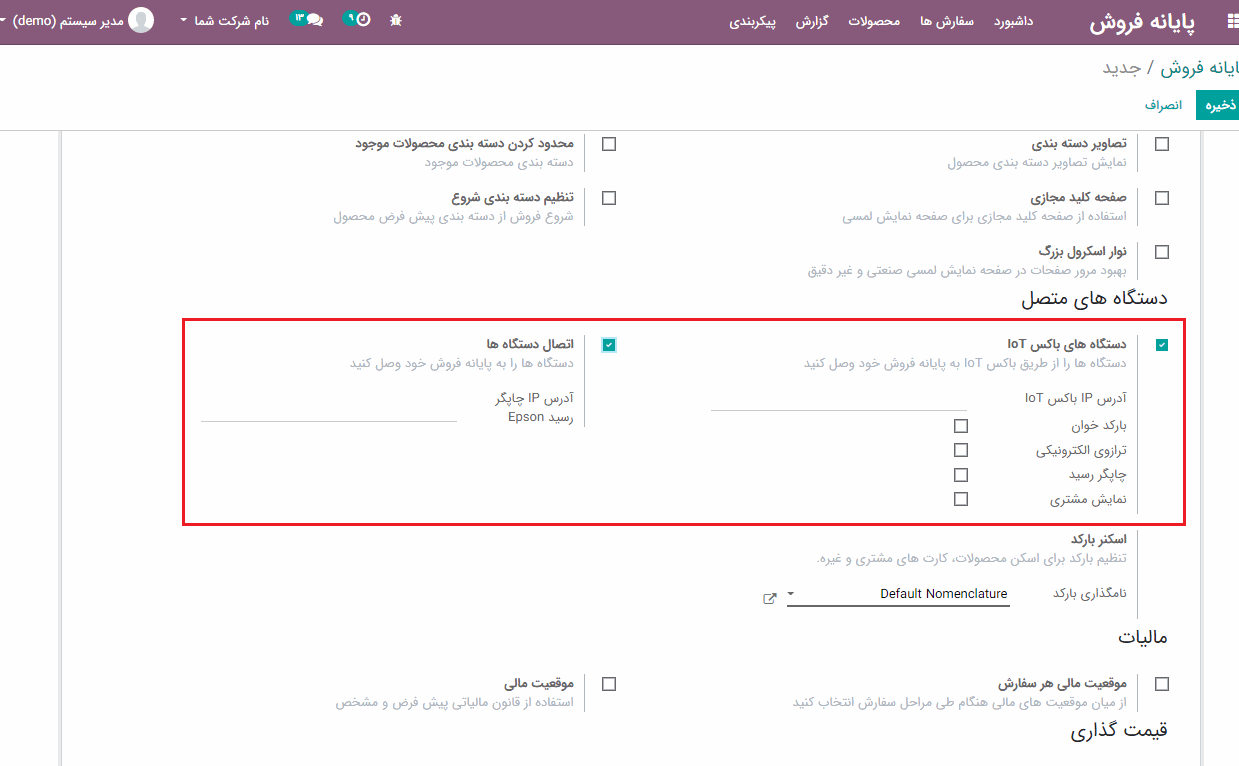This screenshot has width=1239, height=766.
Task: Open the chat conversations icon
Action: coord(314,20)
